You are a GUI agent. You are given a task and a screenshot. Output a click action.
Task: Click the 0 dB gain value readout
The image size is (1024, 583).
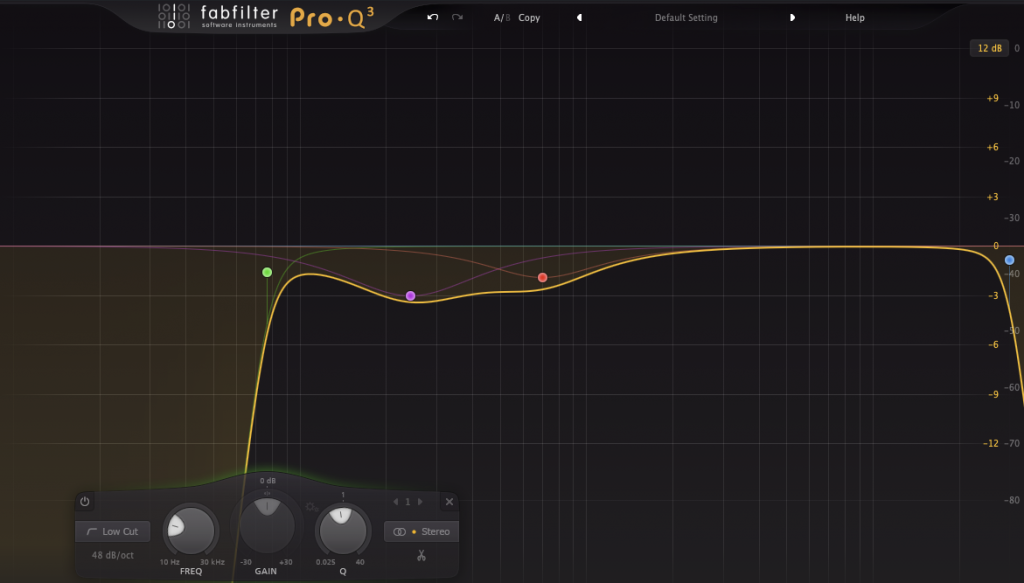268,481
